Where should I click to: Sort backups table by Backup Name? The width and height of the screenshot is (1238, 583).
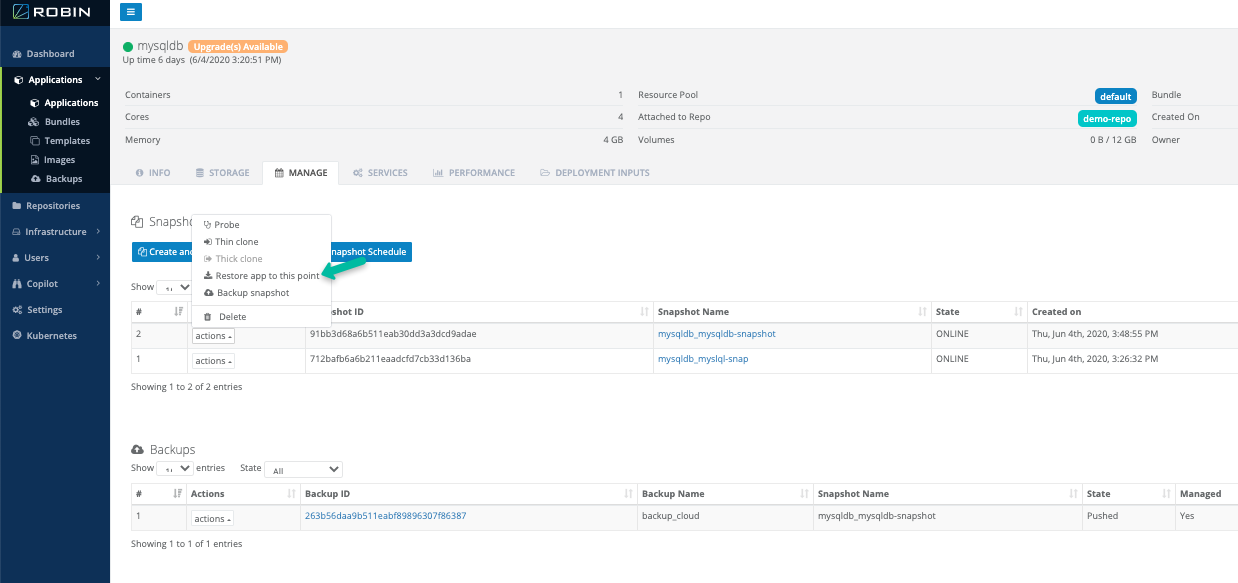point(725,494)
